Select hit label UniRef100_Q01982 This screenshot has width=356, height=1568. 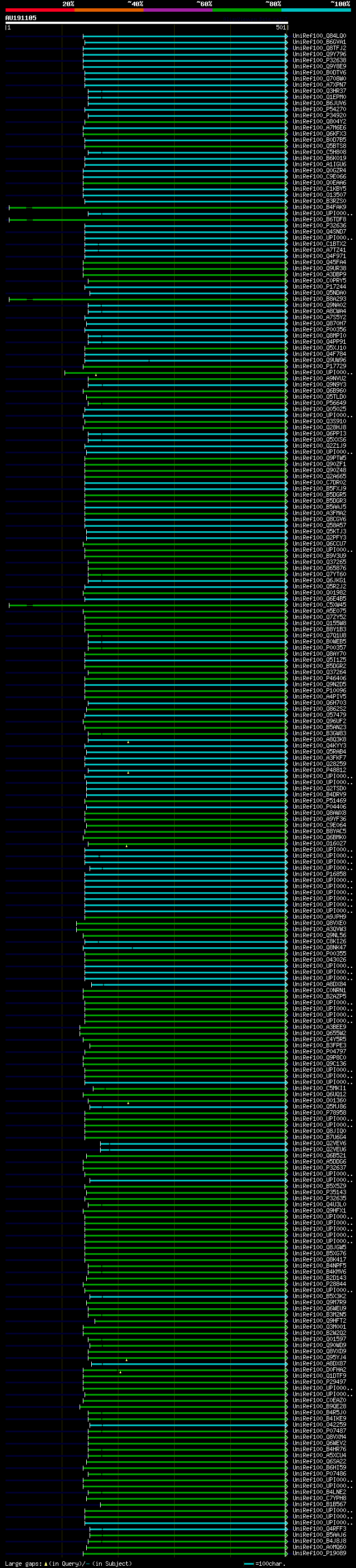[x=319, y=593]
